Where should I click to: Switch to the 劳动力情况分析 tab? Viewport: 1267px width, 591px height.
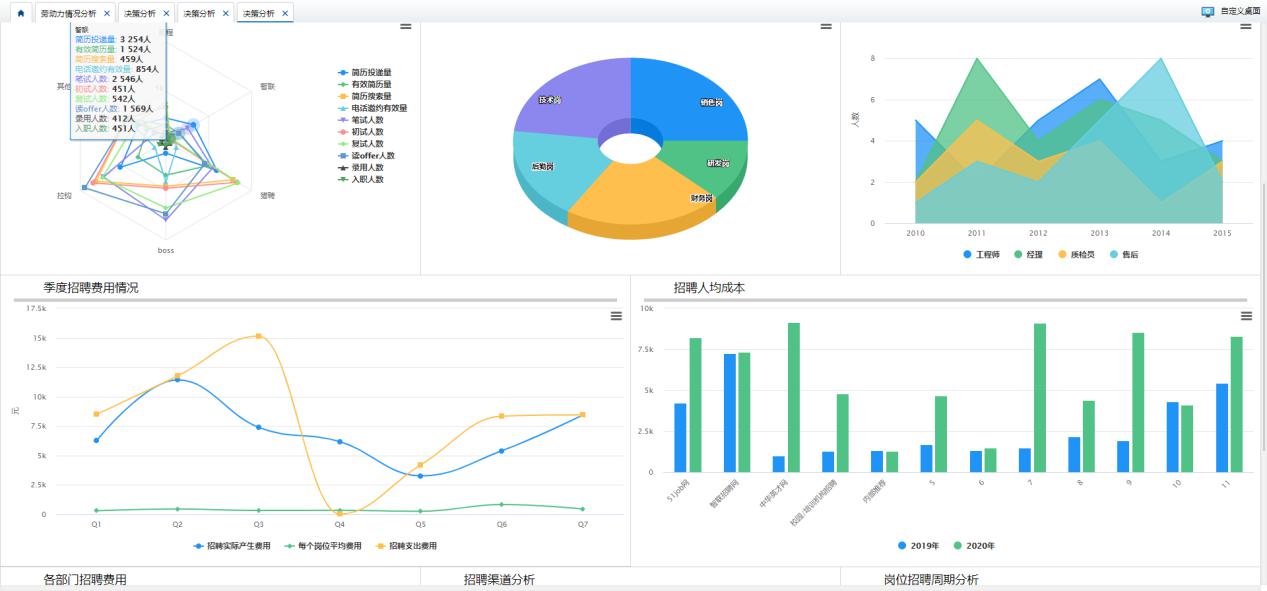click(x=69, y=14)
